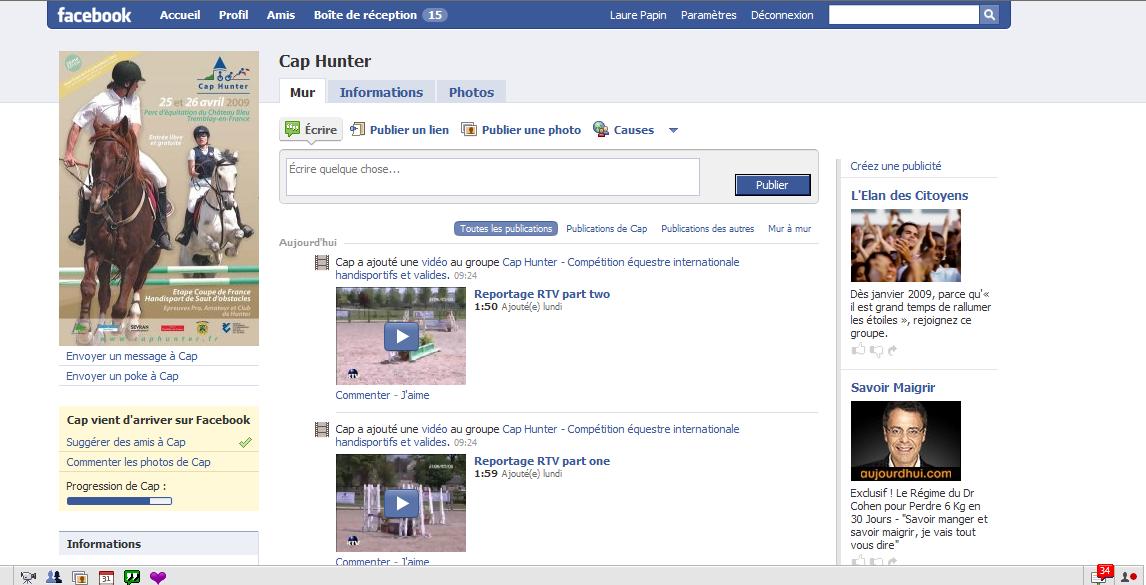Click the Publier button
Screen dimensions: 1146x585
[773, 185]
